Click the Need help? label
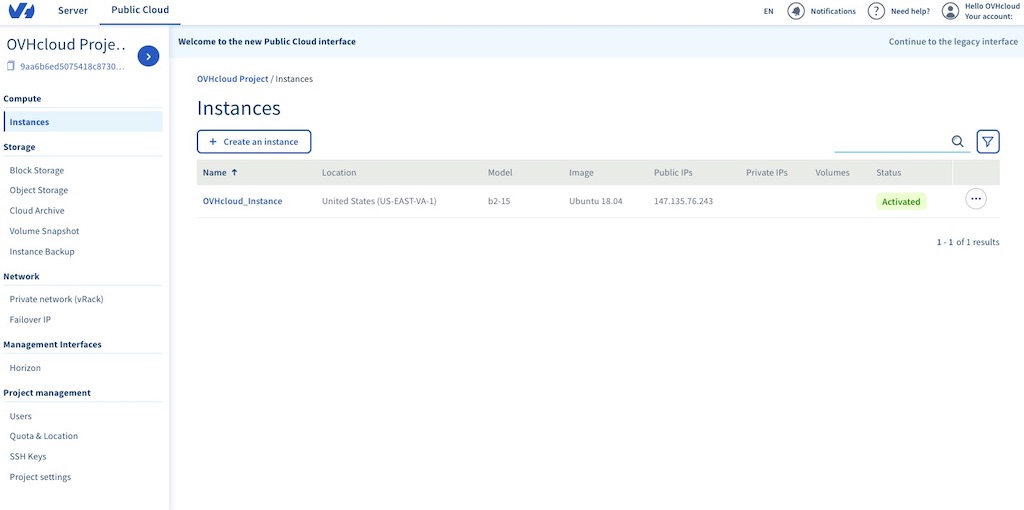 910,11
